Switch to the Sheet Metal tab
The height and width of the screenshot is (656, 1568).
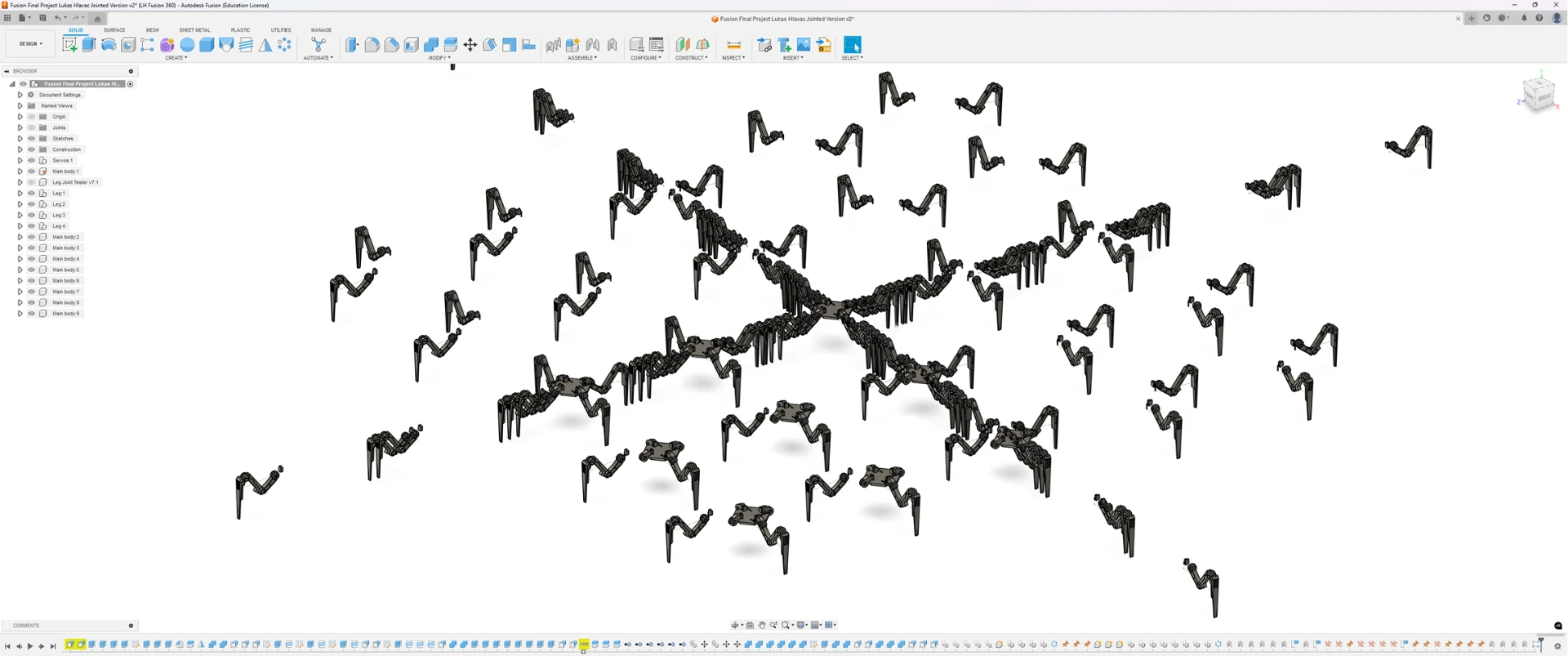(x=194, y=30)
